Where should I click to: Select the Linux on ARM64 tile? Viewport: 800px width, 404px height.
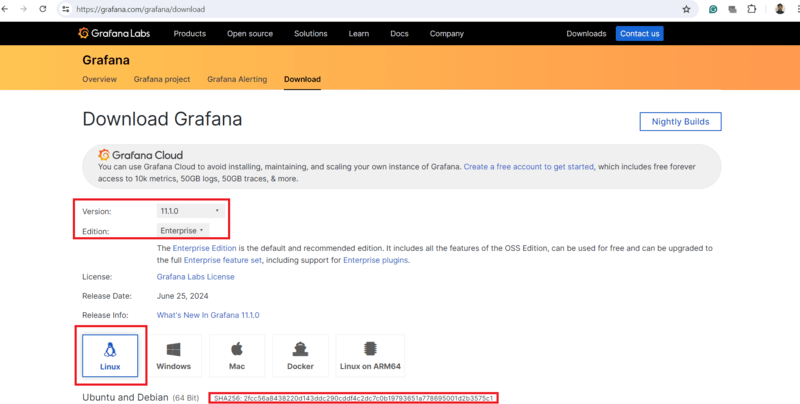pos(370,356)
